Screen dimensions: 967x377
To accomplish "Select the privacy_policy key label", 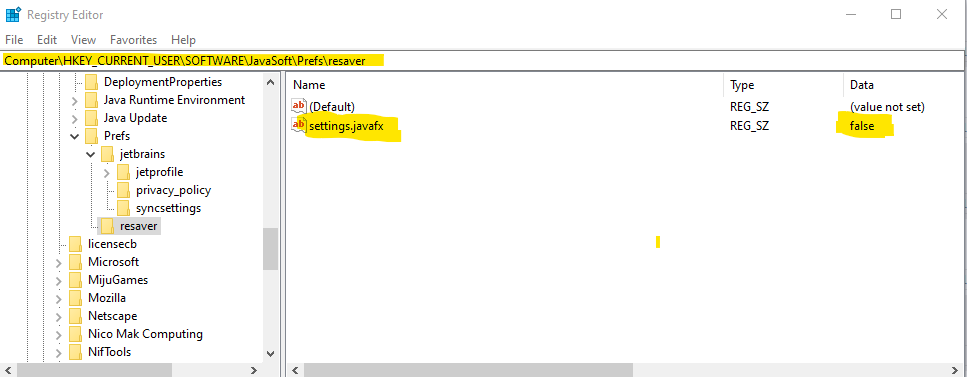I will 173,190.
